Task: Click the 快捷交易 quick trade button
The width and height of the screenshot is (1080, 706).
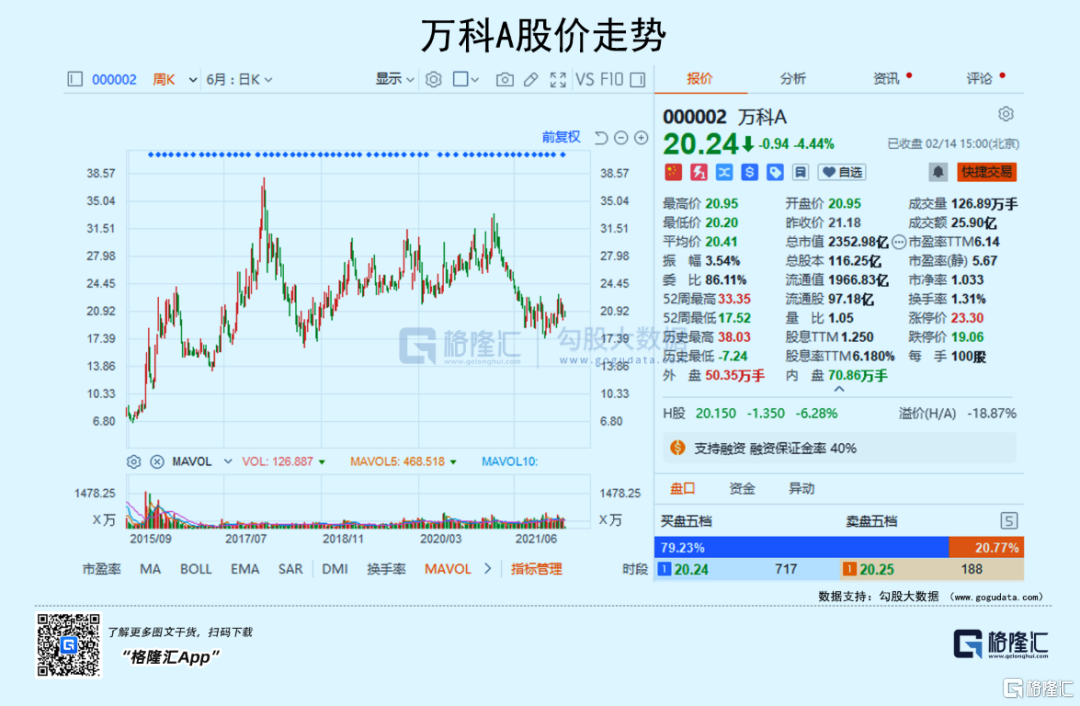Action: [986, 172]
